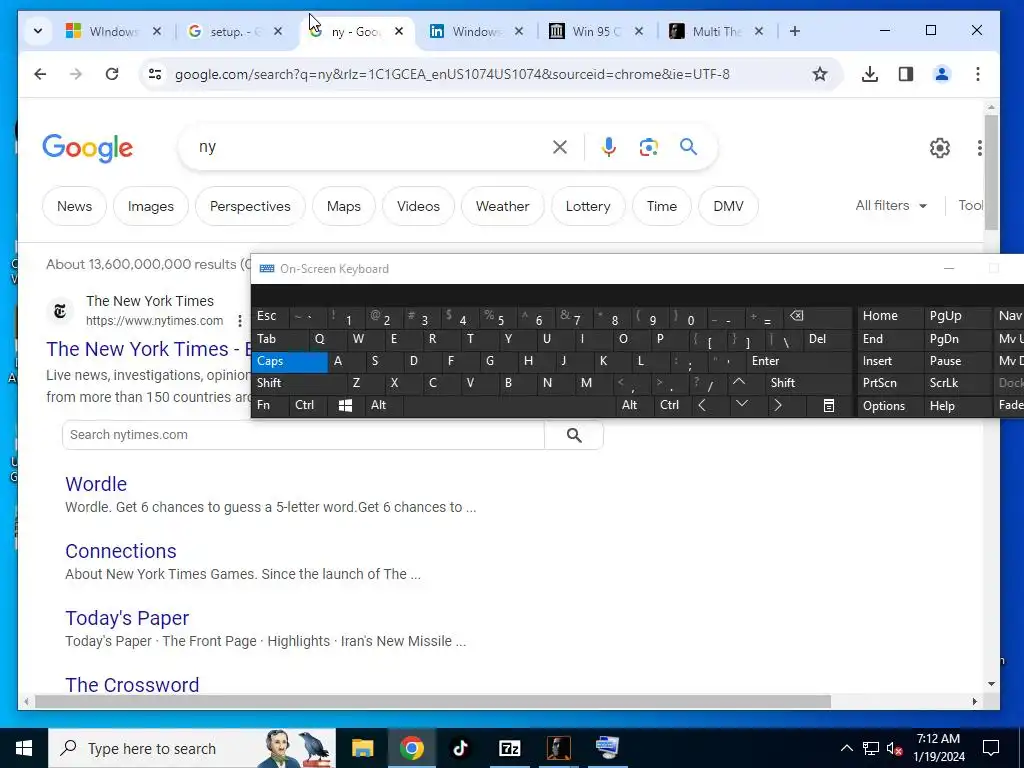The height and width of the screenshot is (768, 1024).
Task: Clear the Google search box text
Action: point(560,147)
